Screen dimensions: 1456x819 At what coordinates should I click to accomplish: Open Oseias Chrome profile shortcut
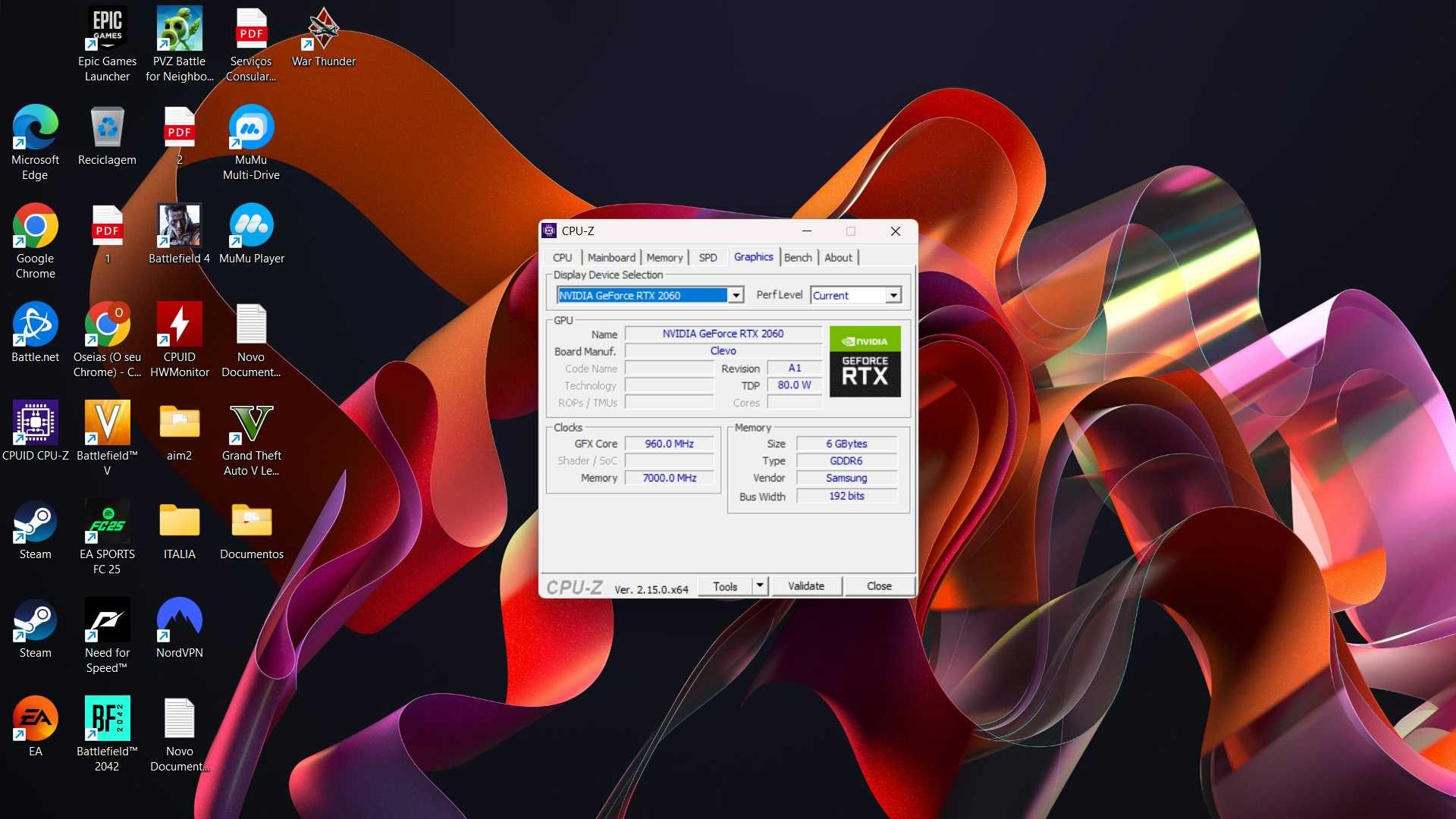point(107,340)
